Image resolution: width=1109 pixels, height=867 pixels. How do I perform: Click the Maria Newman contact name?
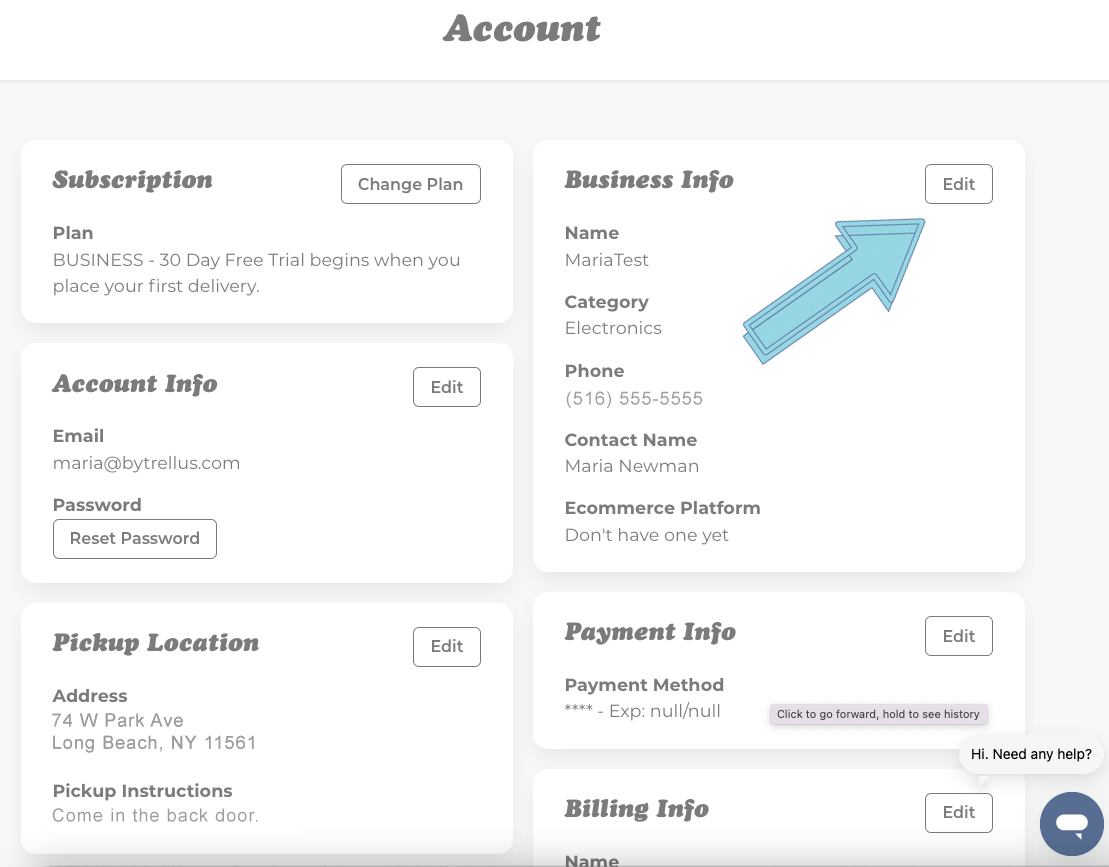632,466
